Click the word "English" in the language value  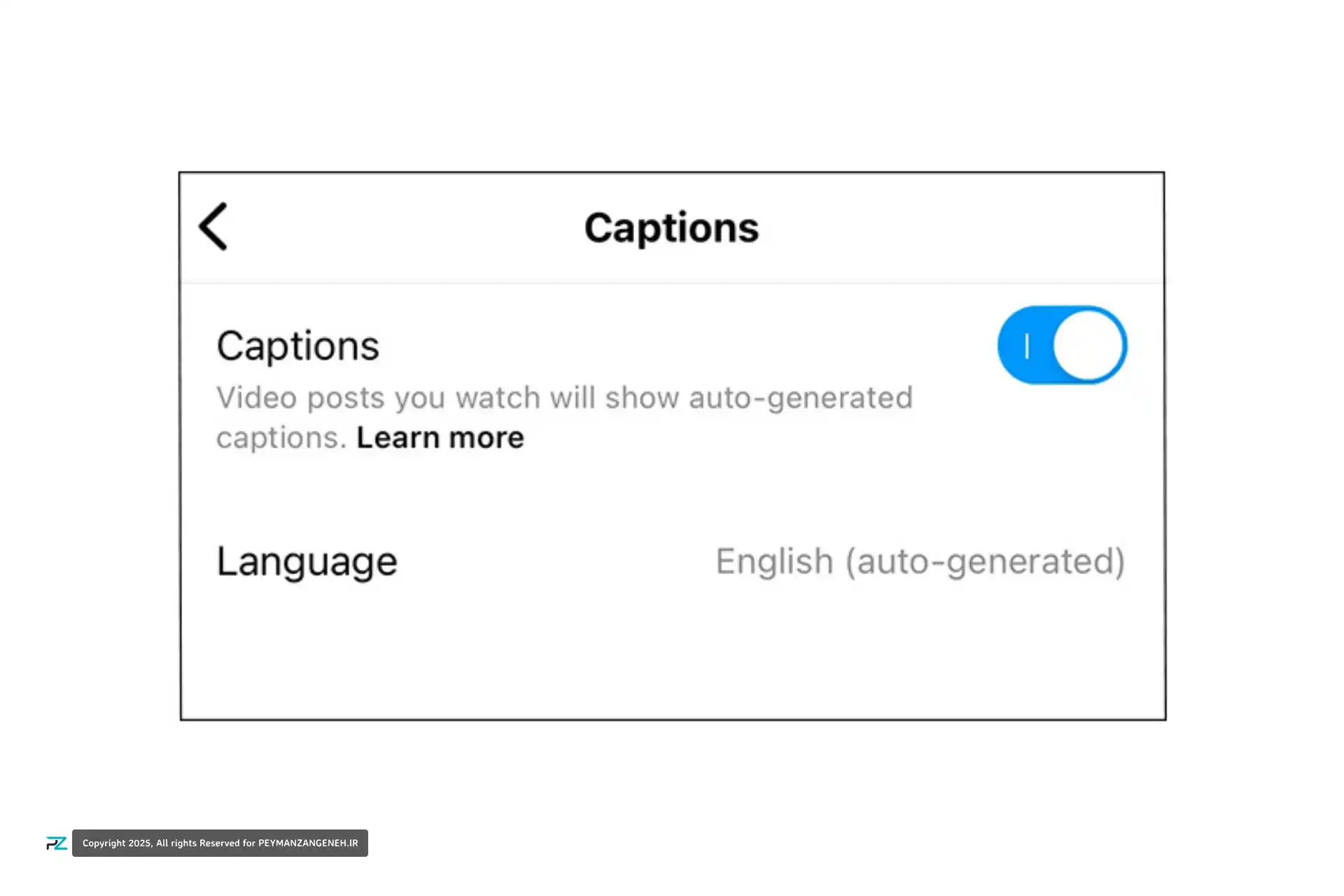774,561
